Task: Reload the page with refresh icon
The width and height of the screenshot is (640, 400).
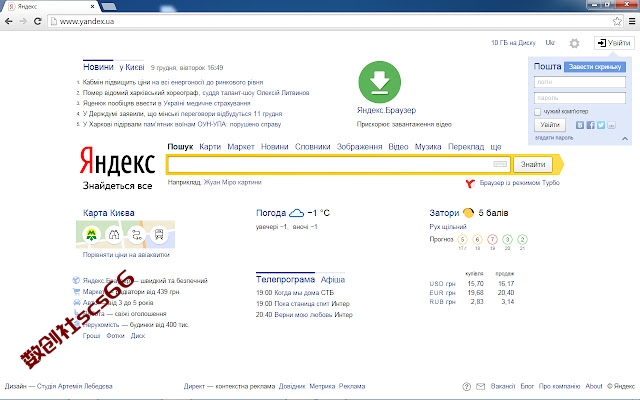Action: (x=38, y=21)
